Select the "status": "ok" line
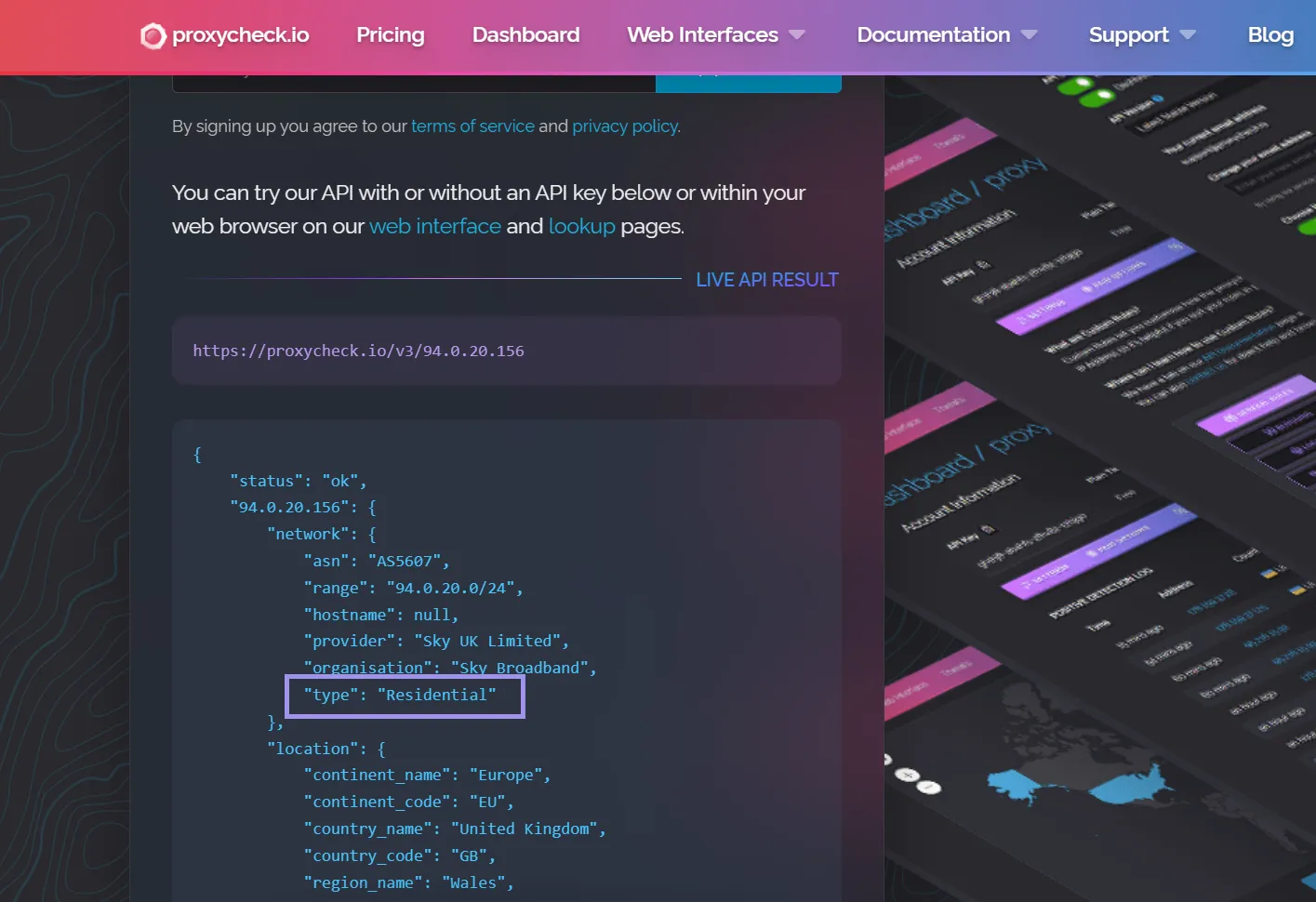Screen dimensions: 1316x902 pyautogui.click(x=299, y=481)
